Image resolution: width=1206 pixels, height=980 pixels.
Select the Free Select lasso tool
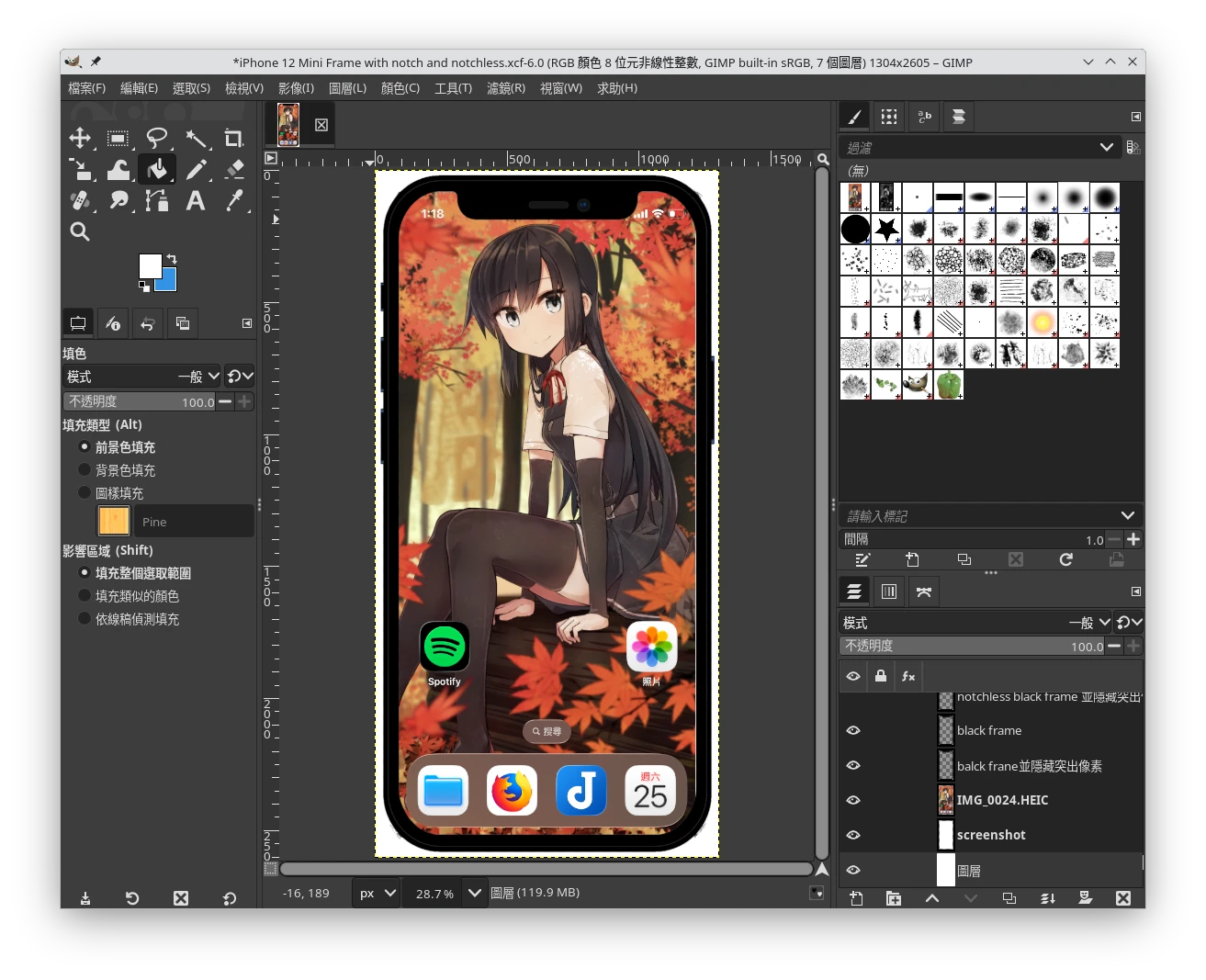pos(157,139)
